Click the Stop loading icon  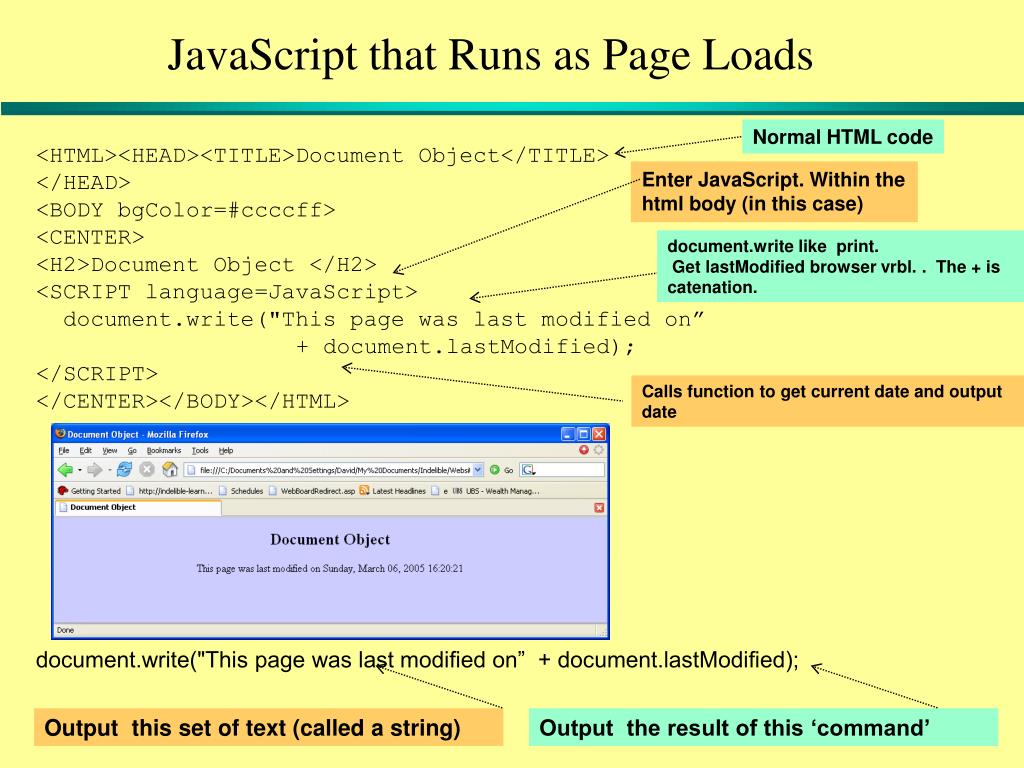coord(147,470)
